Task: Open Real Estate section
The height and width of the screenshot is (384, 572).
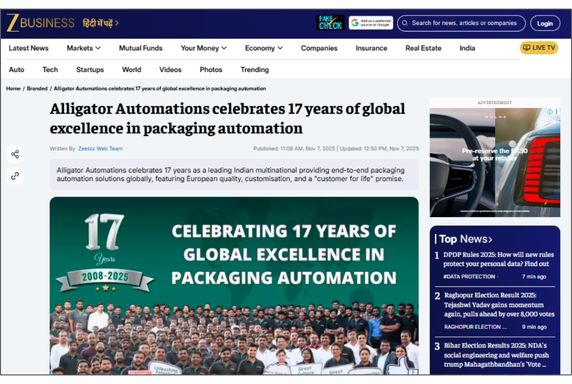Action: (423, 48)
